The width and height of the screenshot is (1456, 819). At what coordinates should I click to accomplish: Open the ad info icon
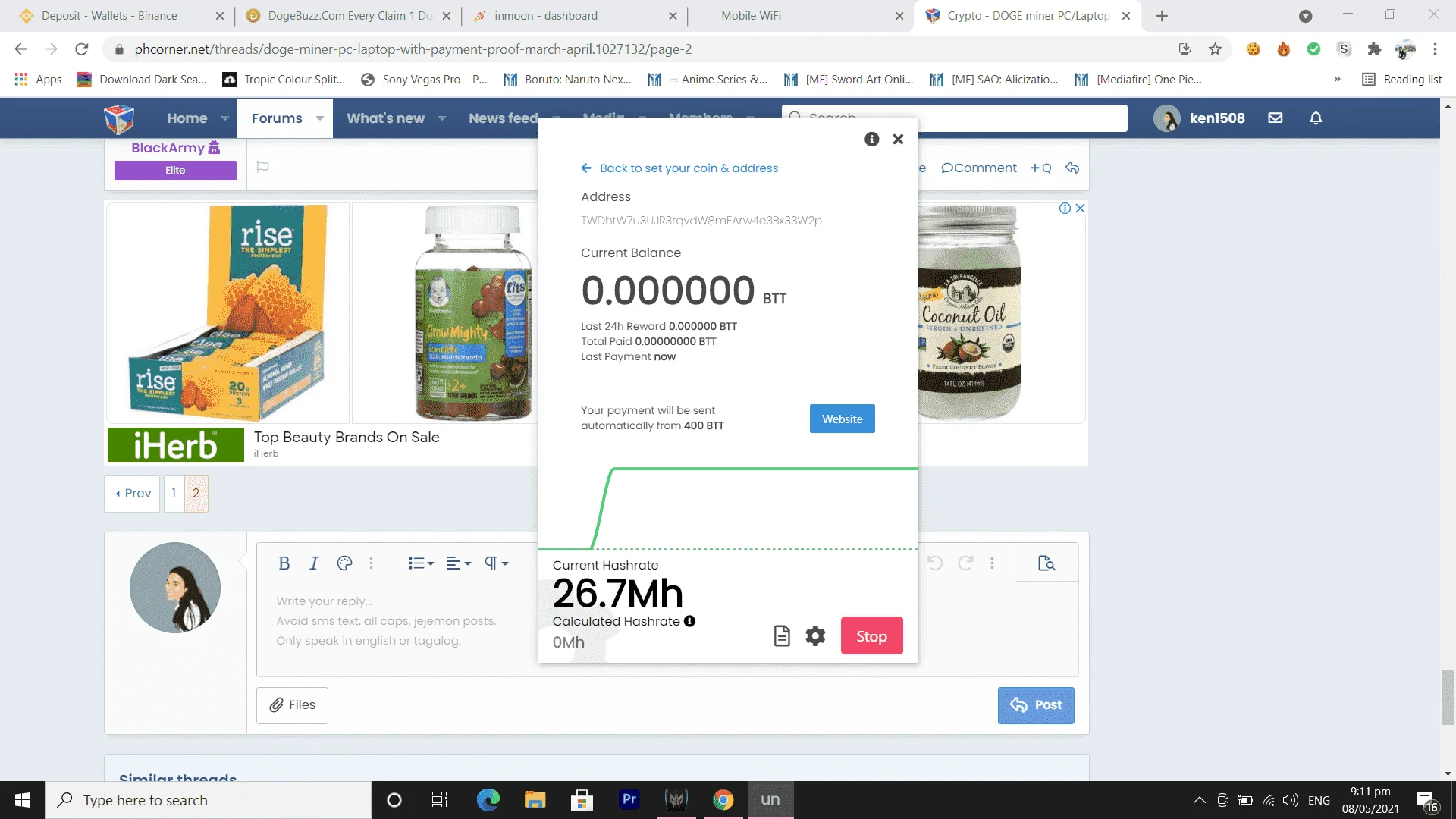pos(1065,209)
